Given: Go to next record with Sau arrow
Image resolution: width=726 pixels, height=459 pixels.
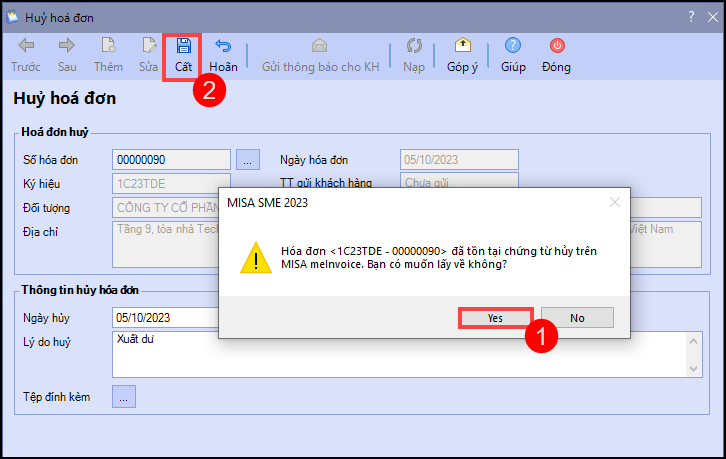Looking at the screenshot, I should tap(67, 46).
